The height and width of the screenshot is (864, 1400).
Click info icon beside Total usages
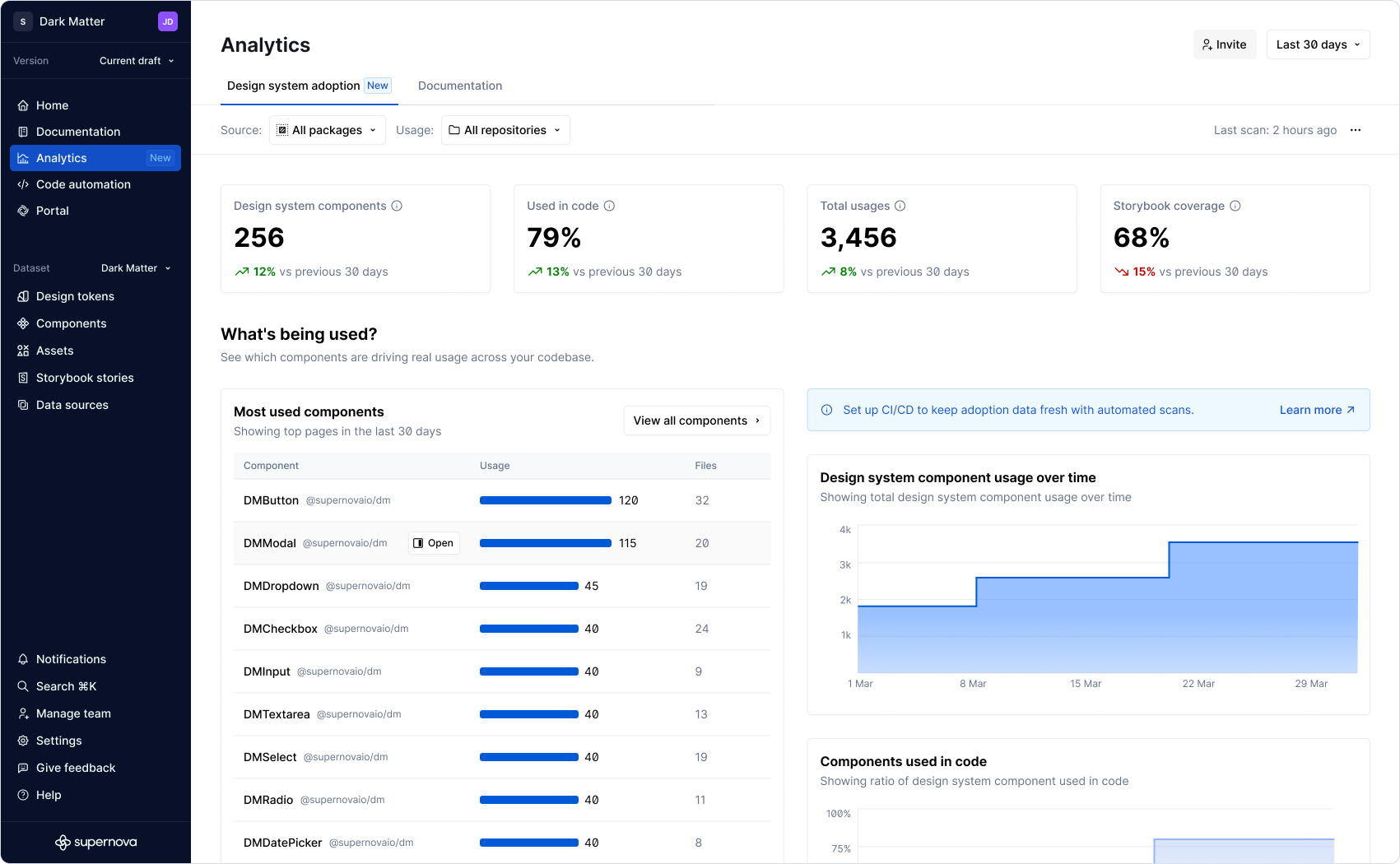click(900, 206)
